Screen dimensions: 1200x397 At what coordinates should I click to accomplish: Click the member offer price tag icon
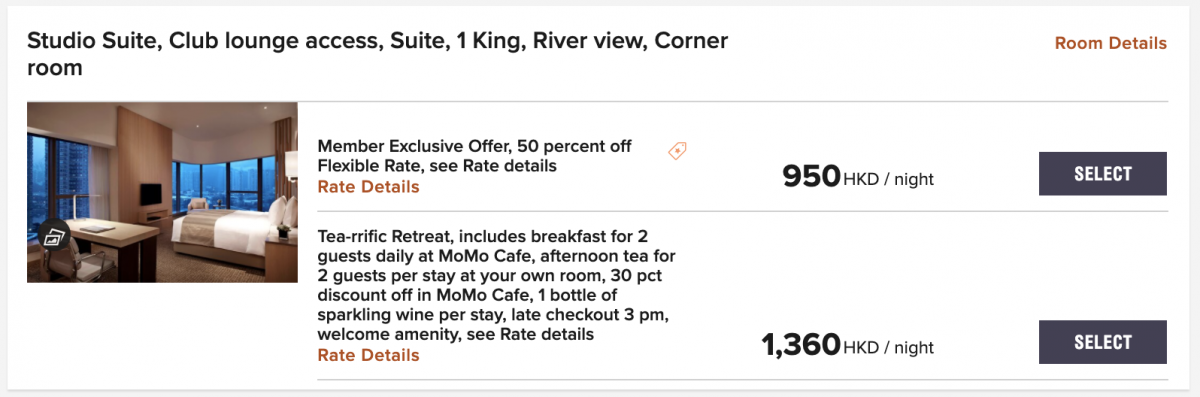pos(677,151)
